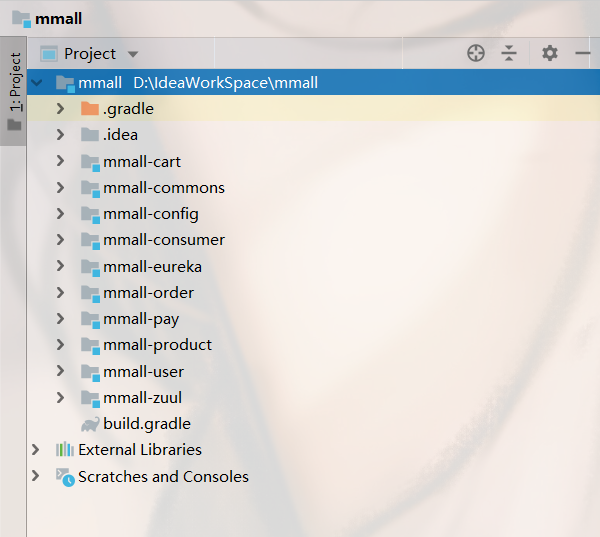Expand the mmall-user module

(60, 371)
